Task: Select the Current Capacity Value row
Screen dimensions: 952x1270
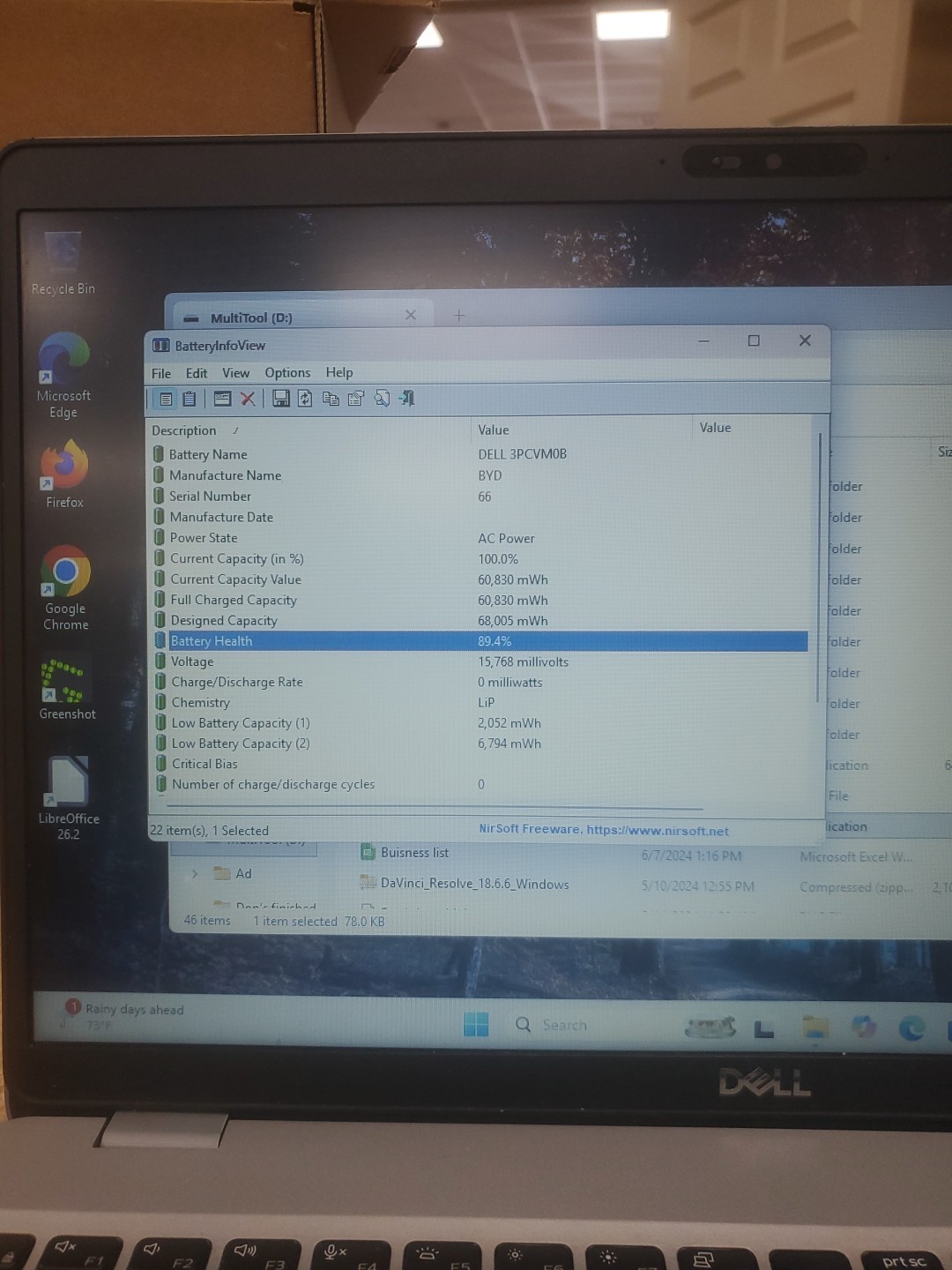Action: pyautogui.click(x=480, y=579)
